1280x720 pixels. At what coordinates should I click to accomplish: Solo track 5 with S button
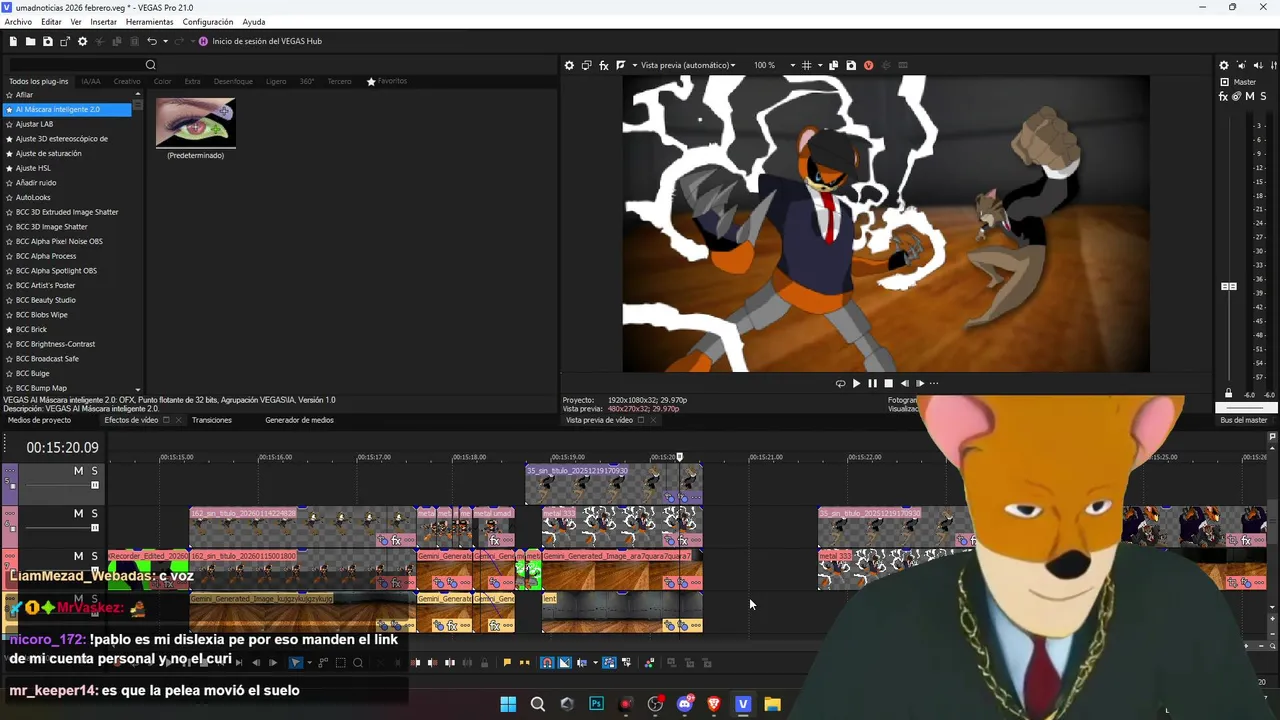tap(95, 471)
